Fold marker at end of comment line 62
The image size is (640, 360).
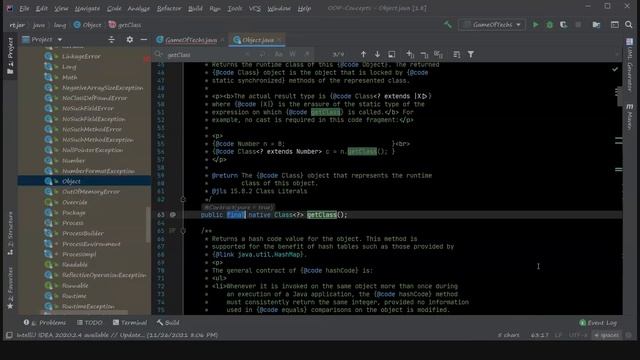coord(183,199)
